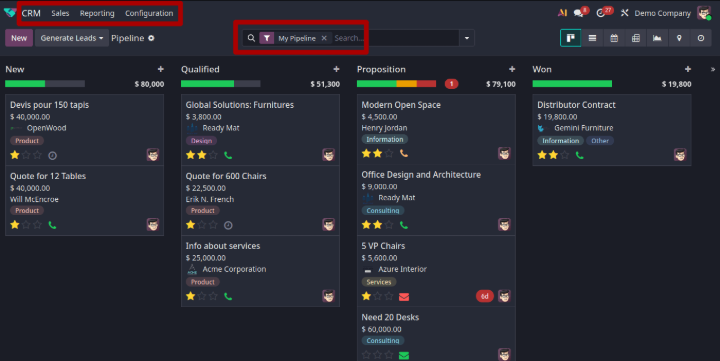This screenshot has height=361, width=720.
Task: Click the green progress bar in Won column
Action: point(572,84)
